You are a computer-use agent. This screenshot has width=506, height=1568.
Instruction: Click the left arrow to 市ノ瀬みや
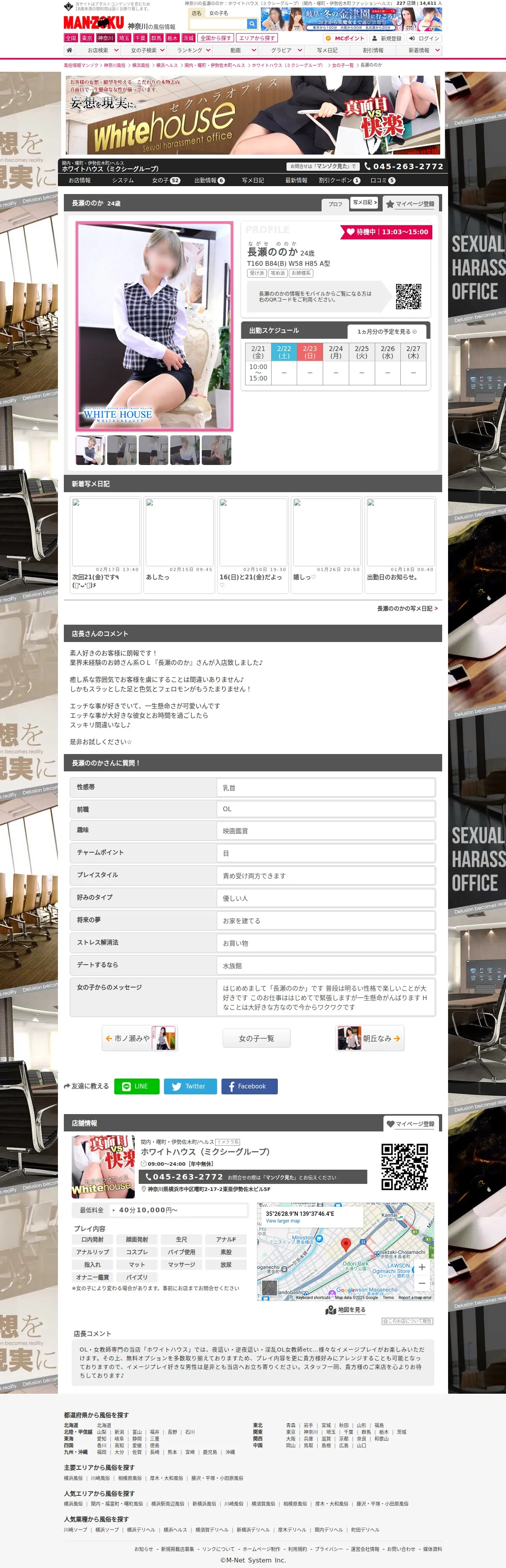(x=109, y=1038)
